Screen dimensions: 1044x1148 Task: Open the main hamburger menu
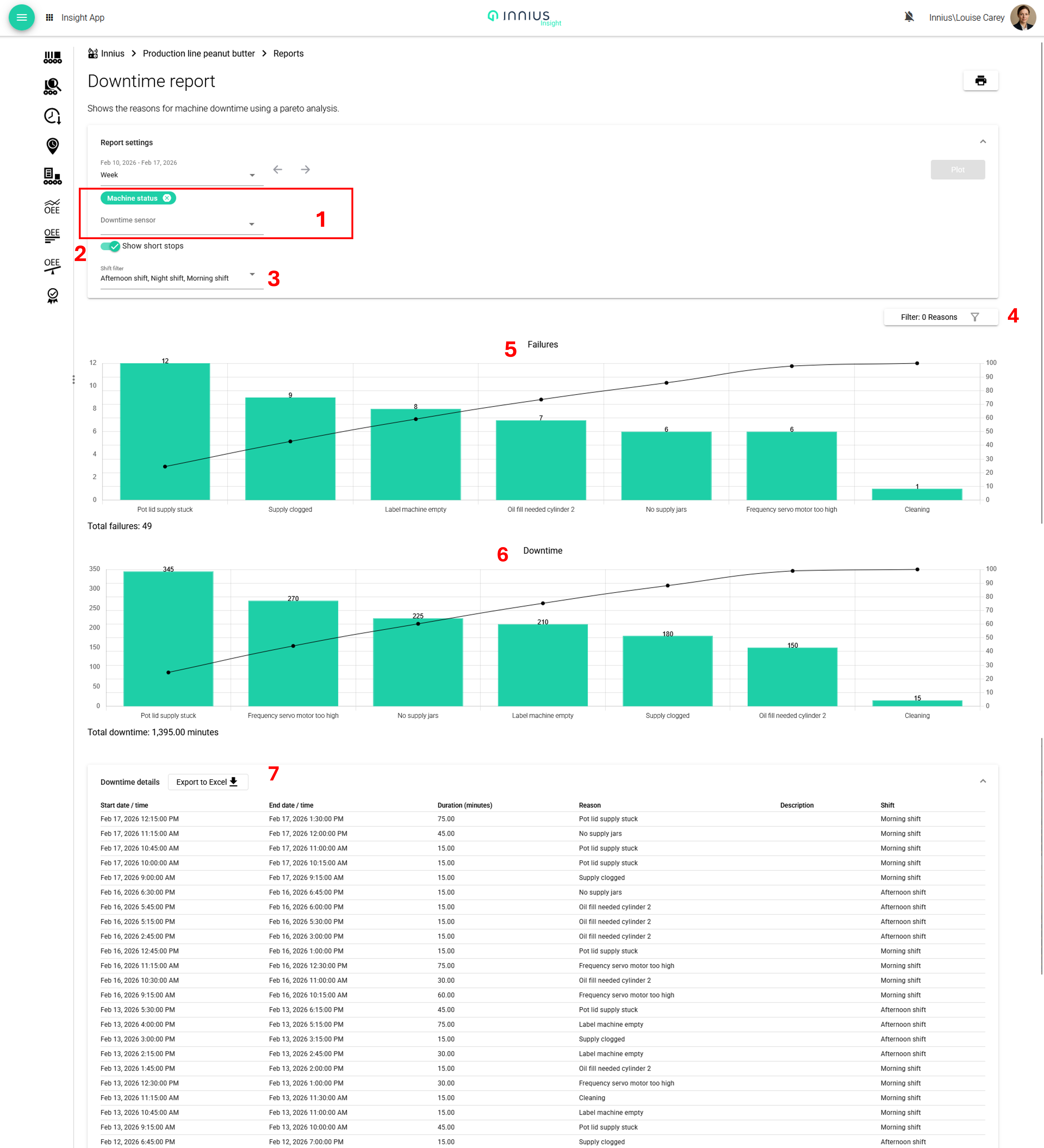click(22, 17)
